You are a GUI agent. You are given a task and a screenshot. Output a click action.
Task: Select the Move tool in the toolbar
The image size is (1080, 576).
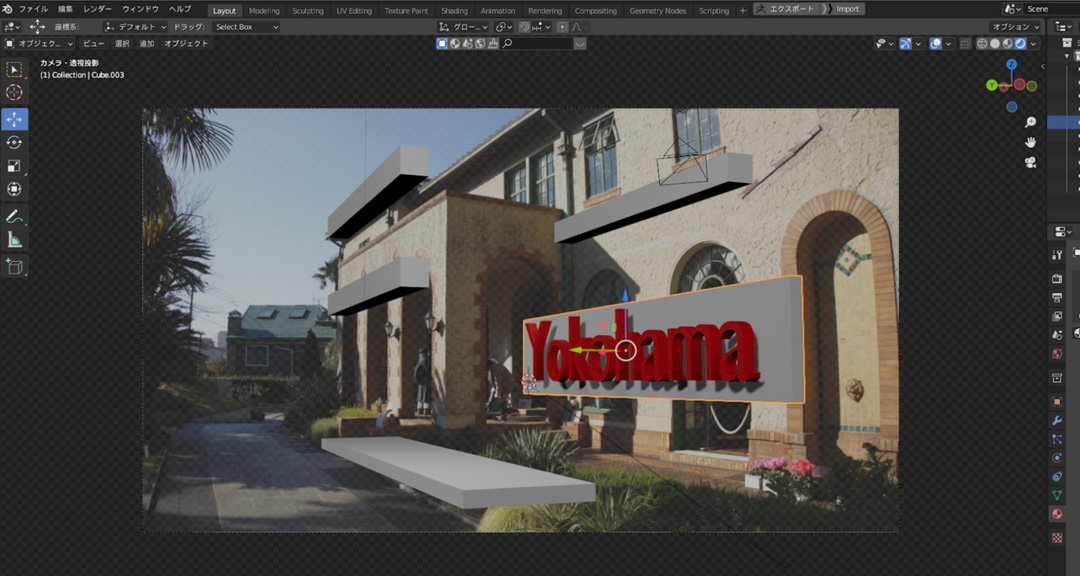(x=14, y=119)
